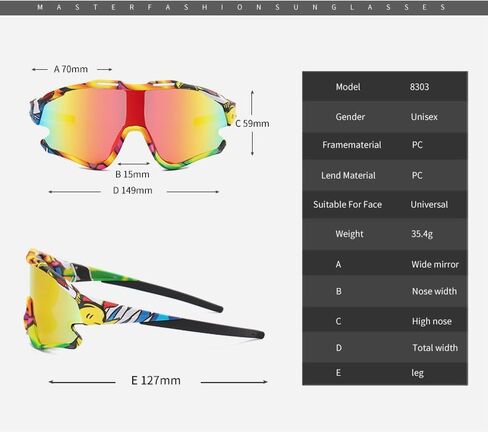Click the front-view sunglasses image
Viewport: 488px width, 432px height.
pyautogui.click(x=132, y=124)
